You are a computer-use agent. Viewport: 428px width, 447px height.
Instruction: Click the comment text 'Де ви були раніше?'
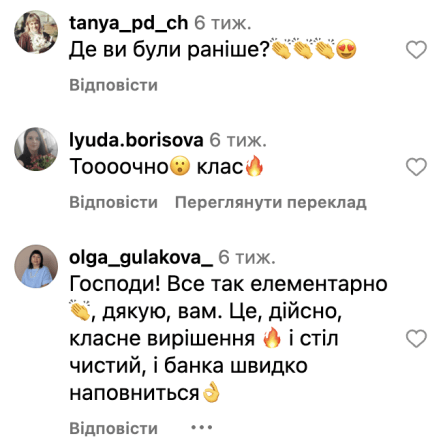[169, 50]
